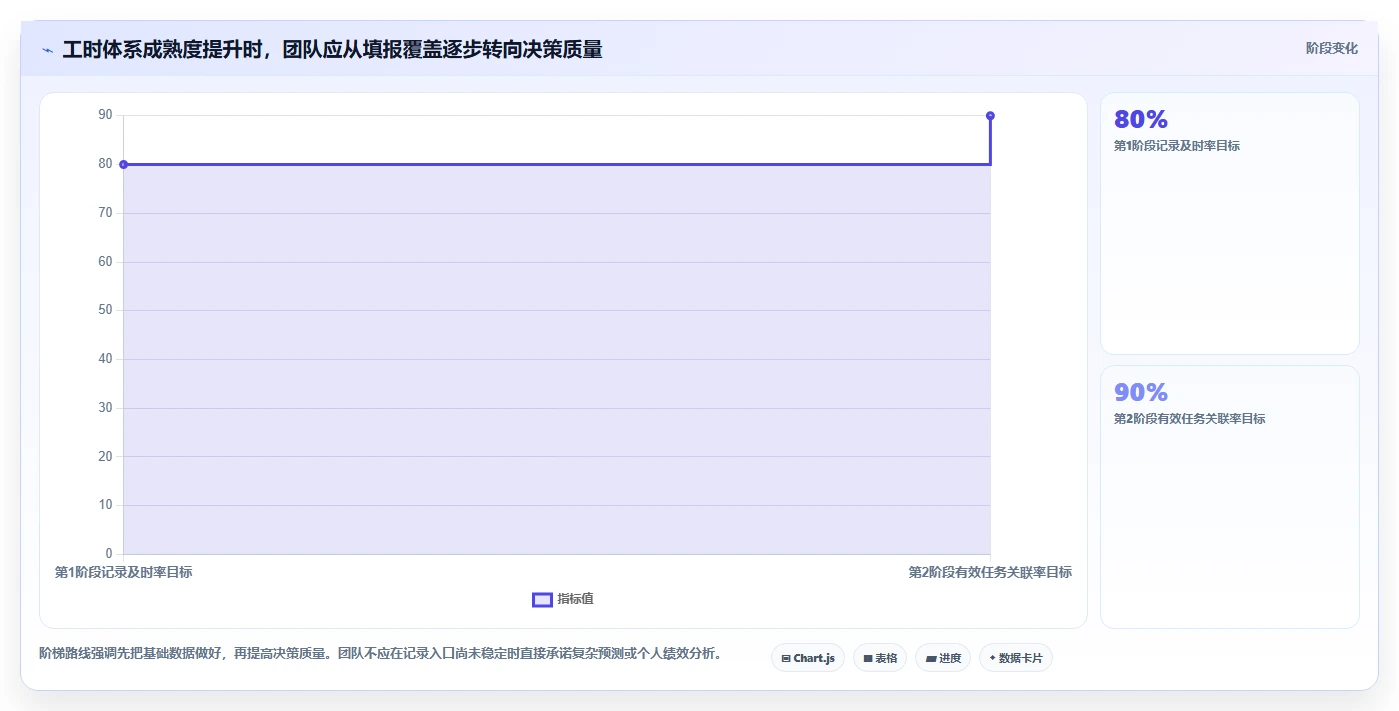Viewport: 1399px width, 711px height.
Task: Click the 进度 chip
Action: [943, 658]
